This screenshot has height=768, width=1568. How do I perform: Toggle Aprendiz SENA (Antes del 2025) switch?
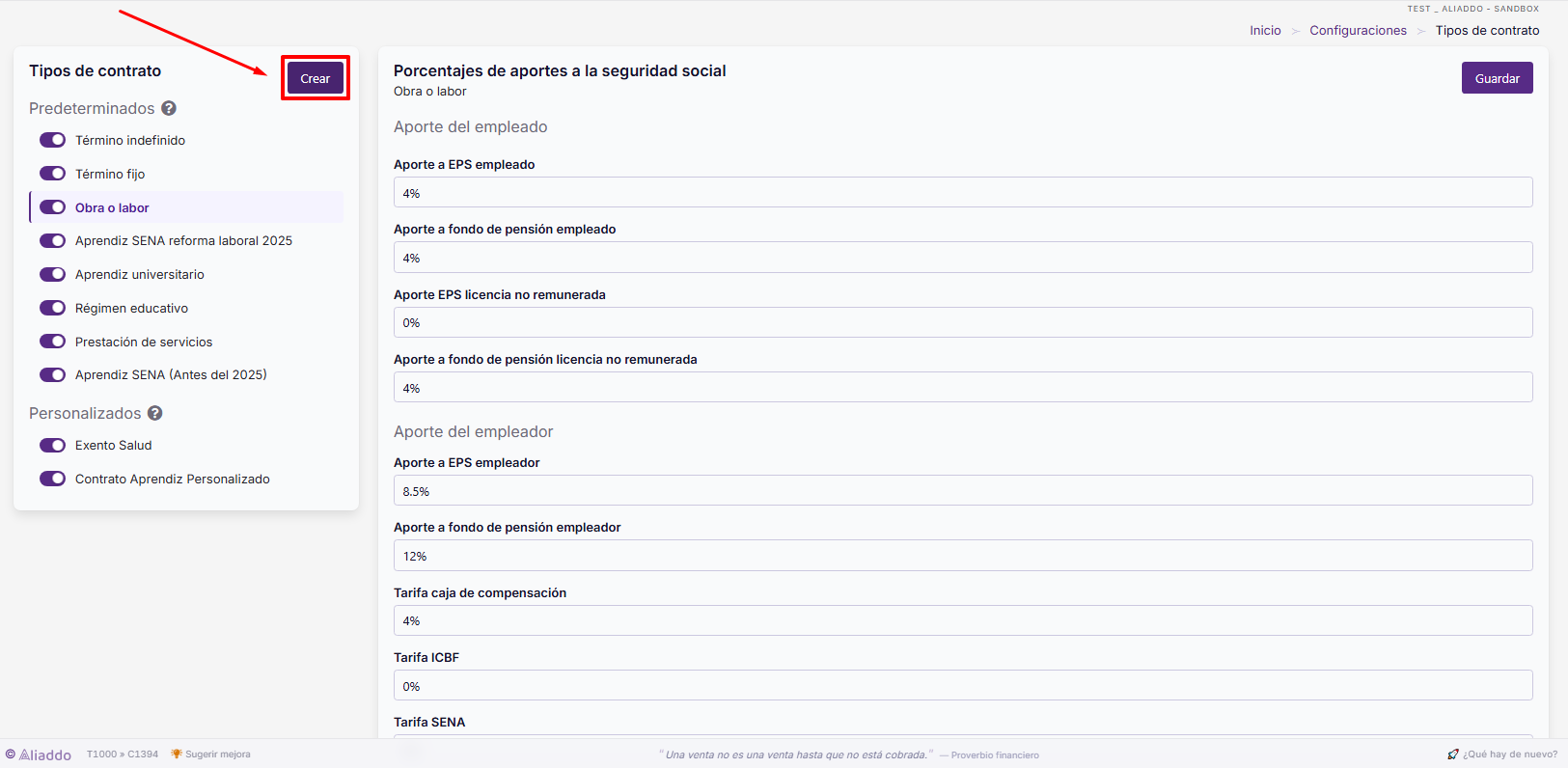click(52, 374)
